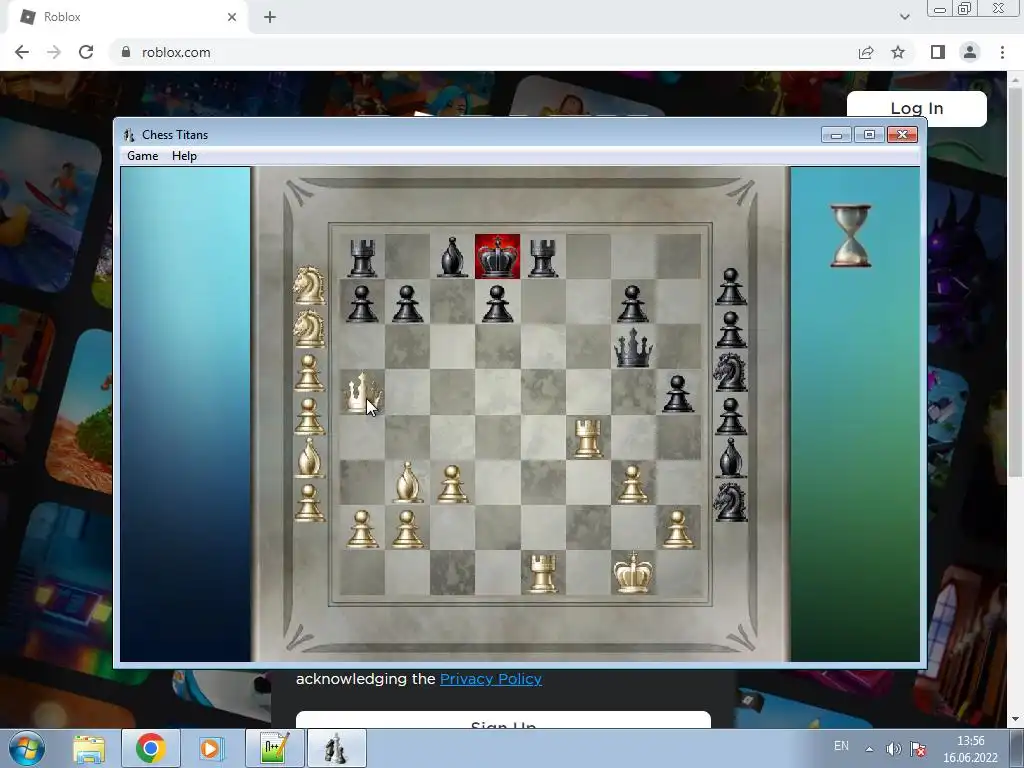Open the Action Center flag icon
The width and height of the screenshot is (1024, 768).
click(x=918, y=748)
